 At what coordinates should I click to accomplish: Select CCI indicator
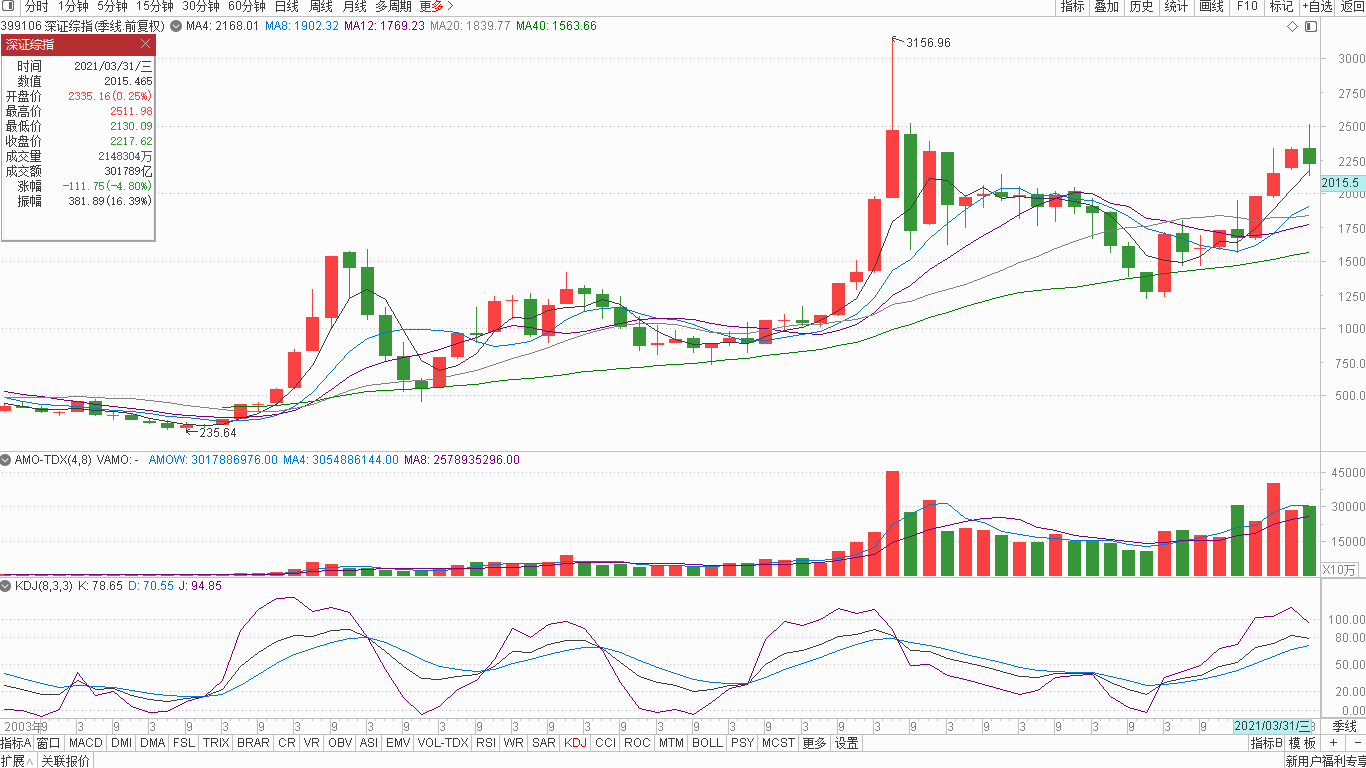[605, 743]
